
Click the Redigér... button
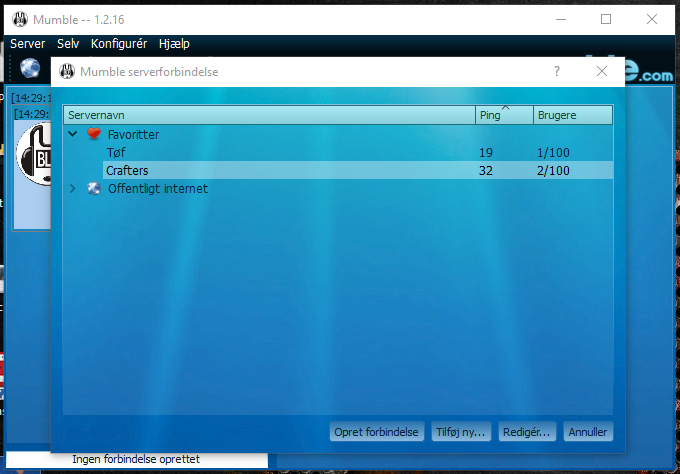525,432
